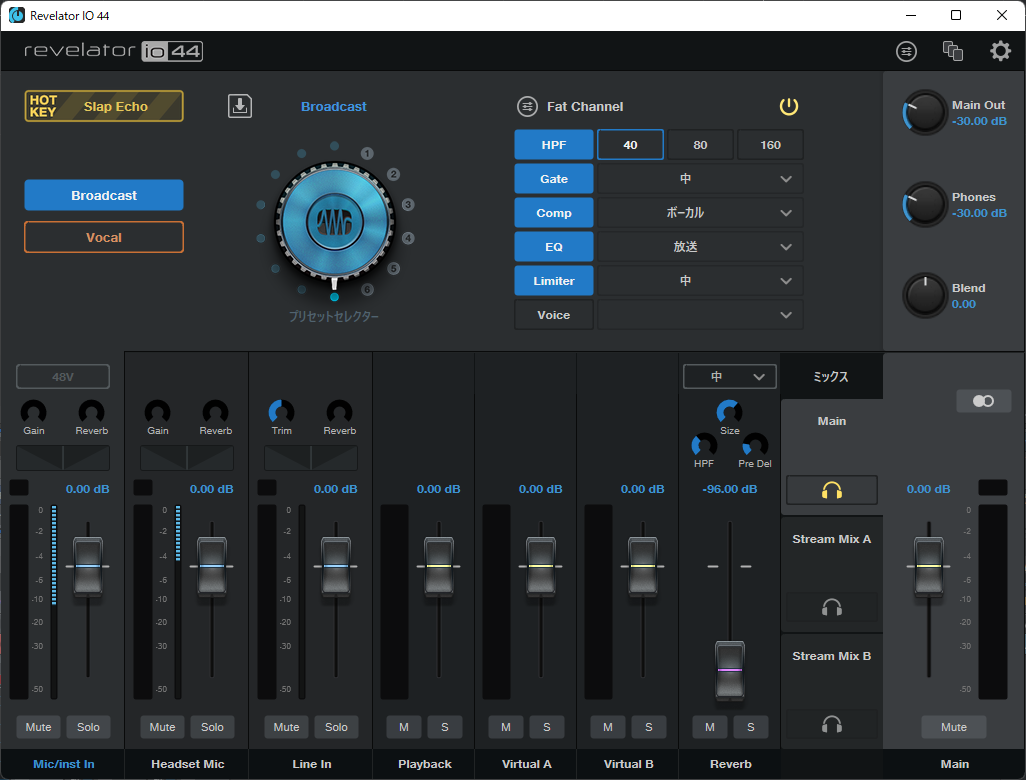Click Reverb HPF knob
The height and width of the screenshot is (780, 1026).
[704, 446]
